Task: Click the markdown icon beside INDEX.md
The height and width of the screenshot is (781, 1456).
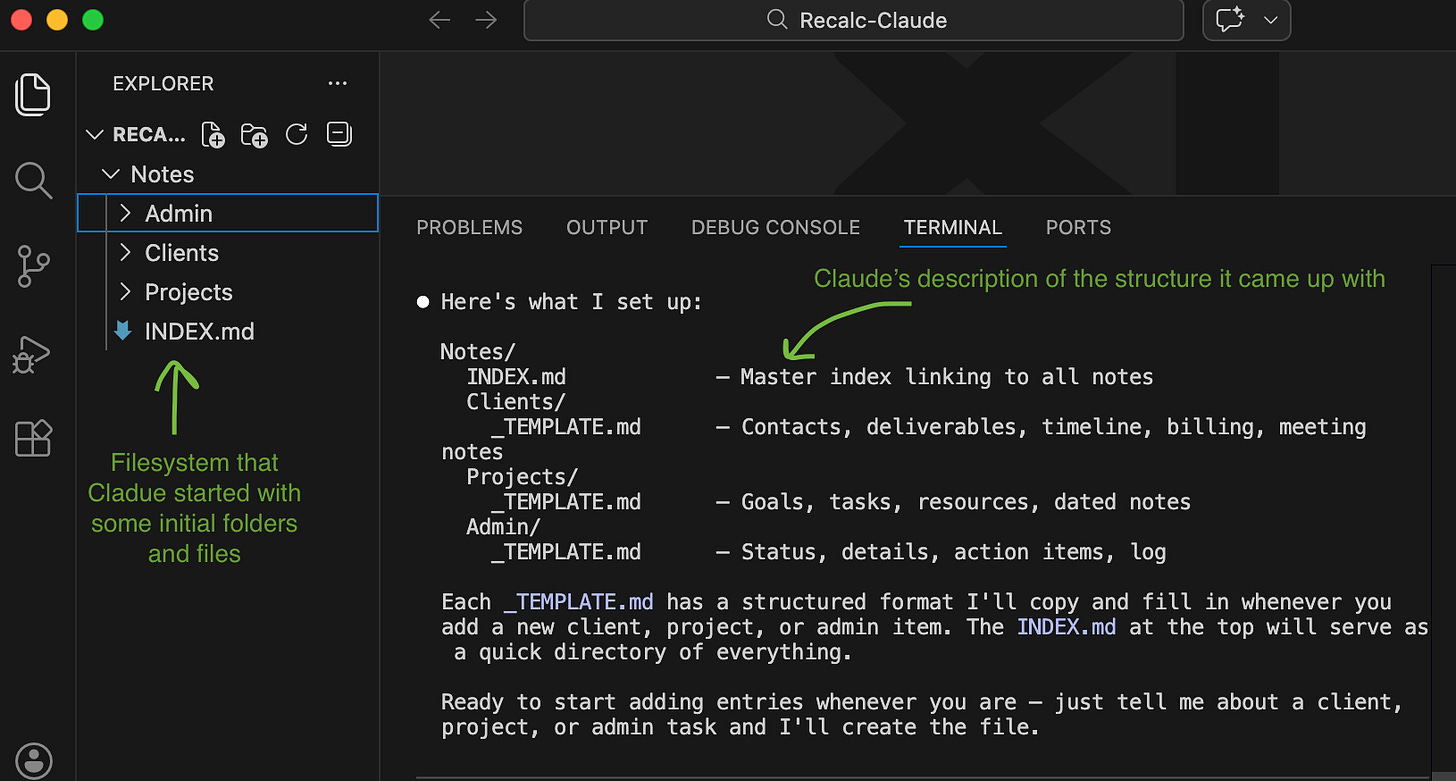Action: (x=123, y=331)
